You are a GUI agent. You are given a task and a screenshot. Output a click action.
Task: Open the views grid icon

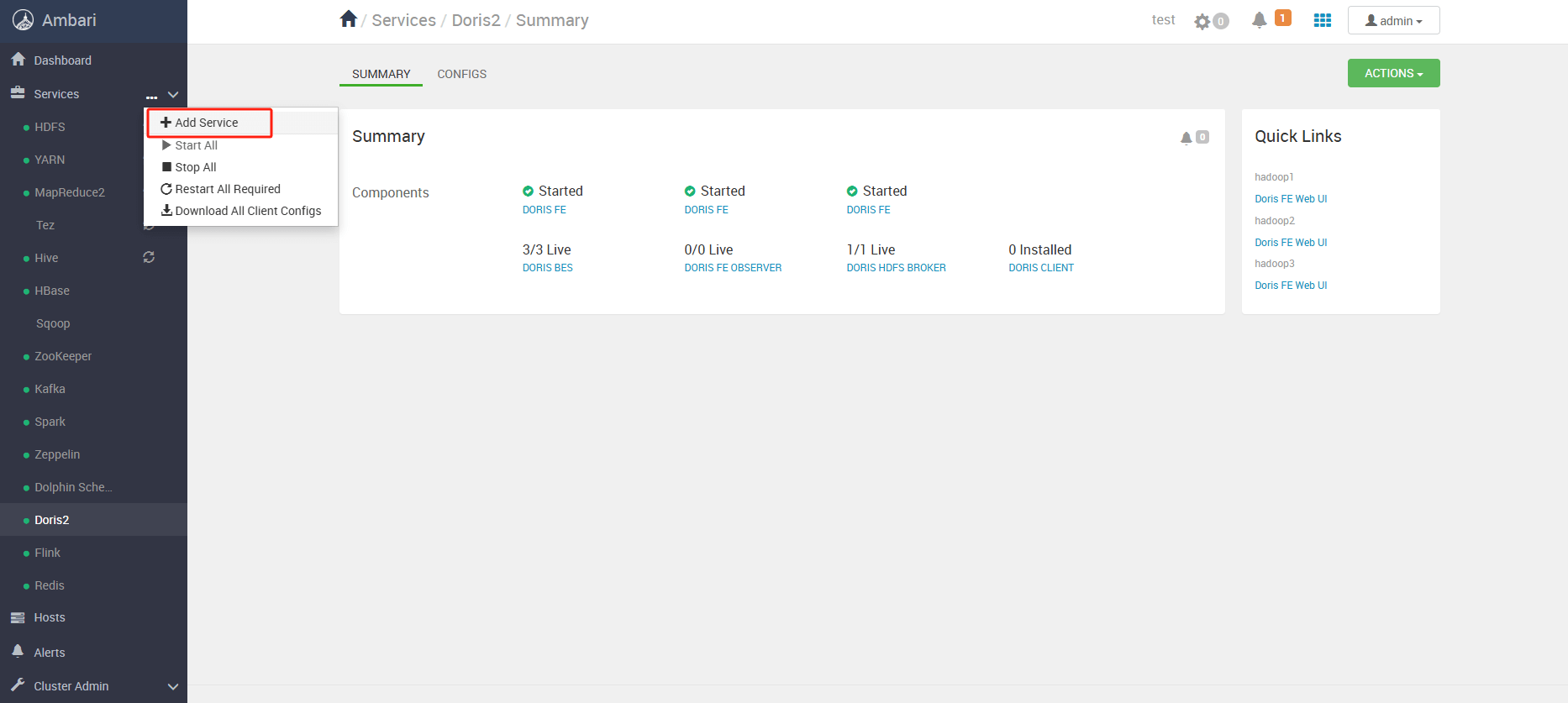pos(1322,20)
